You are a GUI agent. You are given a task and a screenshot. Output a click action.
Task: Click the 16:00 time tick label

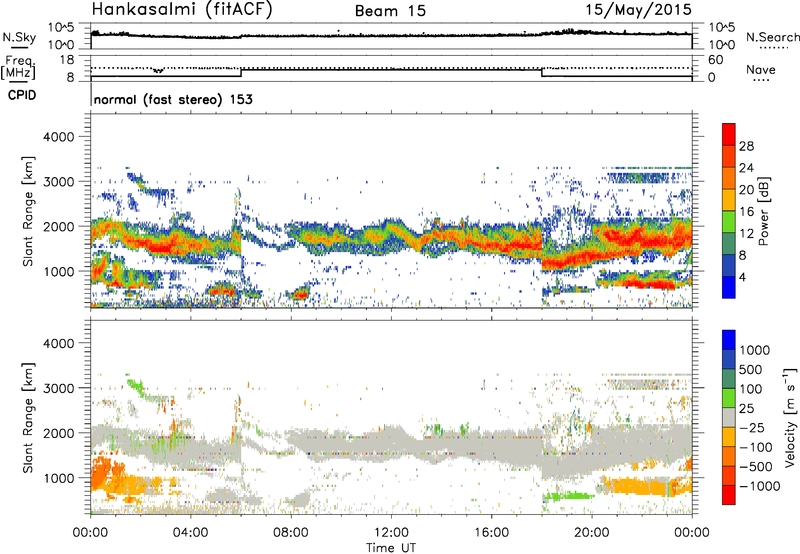[x=491, y=533]
